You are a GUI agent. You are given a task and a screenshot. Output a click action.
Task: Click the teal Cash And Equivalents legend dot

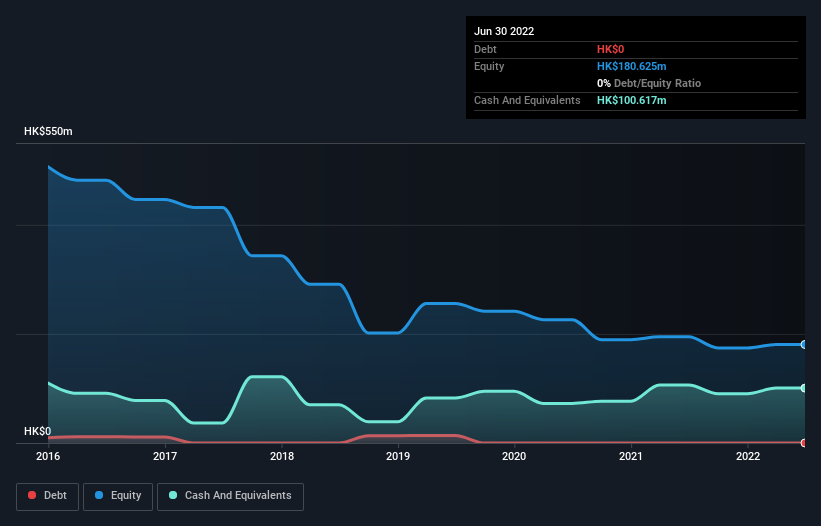pos(173,495)
